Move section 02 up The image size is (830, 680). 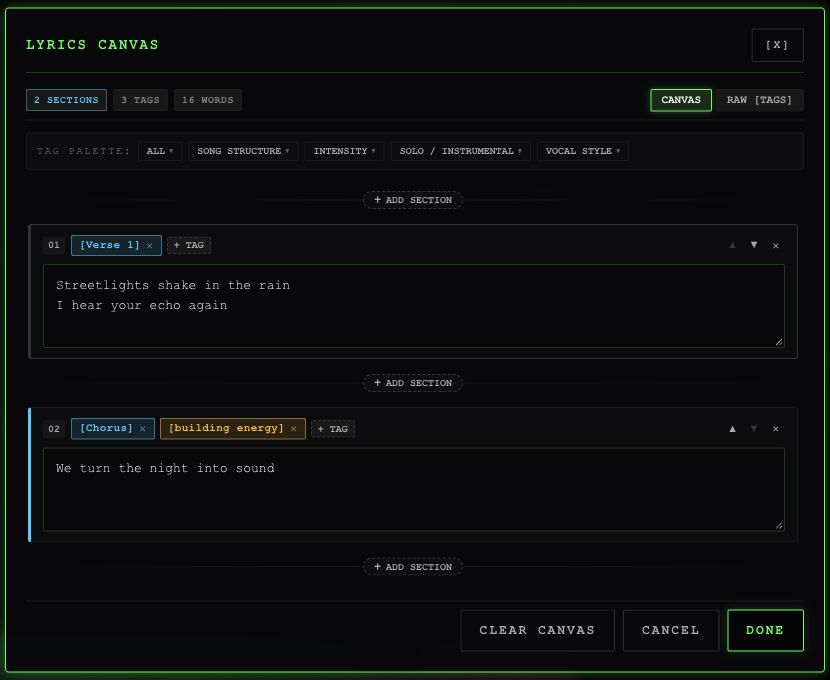pos(733,429)
